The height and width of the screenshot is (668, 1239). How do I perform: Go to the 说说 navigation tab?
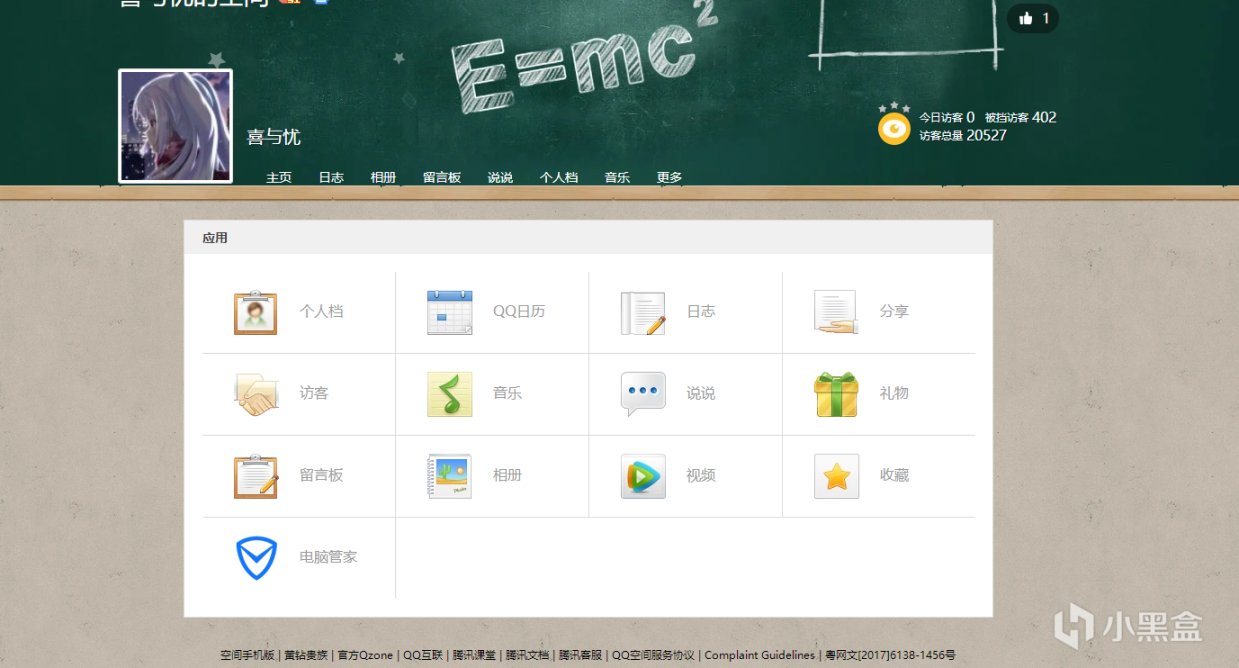pos(500,177)
